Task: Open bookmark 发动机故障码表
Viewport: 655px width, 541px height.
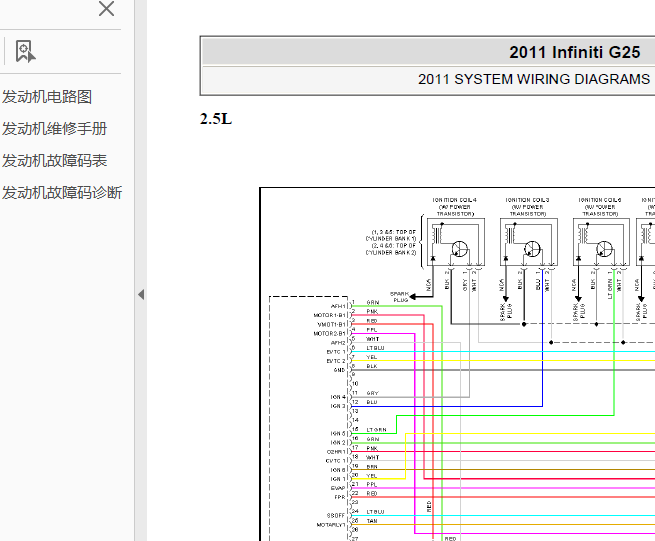Action: click(x=54, y=161)
